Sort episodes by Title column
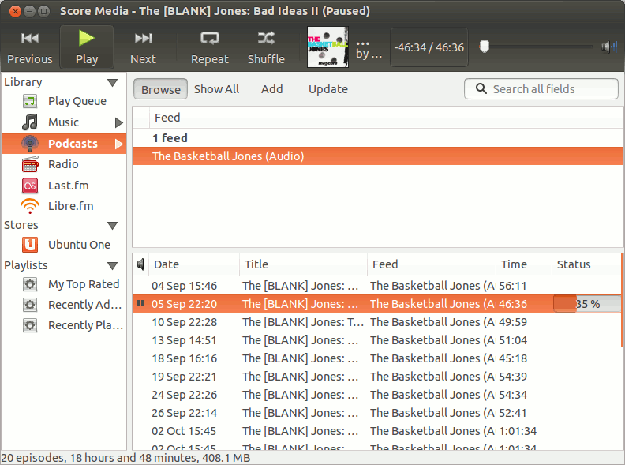The height and width of the screenshot is (465, 625). (x=303, y=264)
